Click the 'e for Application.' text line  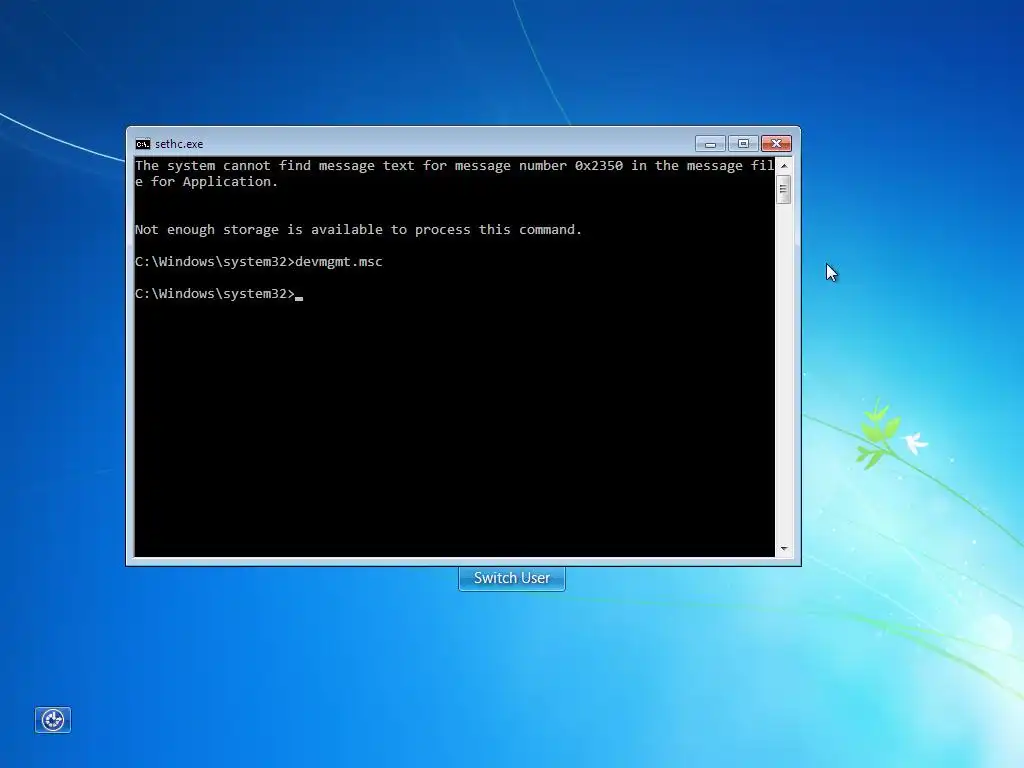pos(206,182)
